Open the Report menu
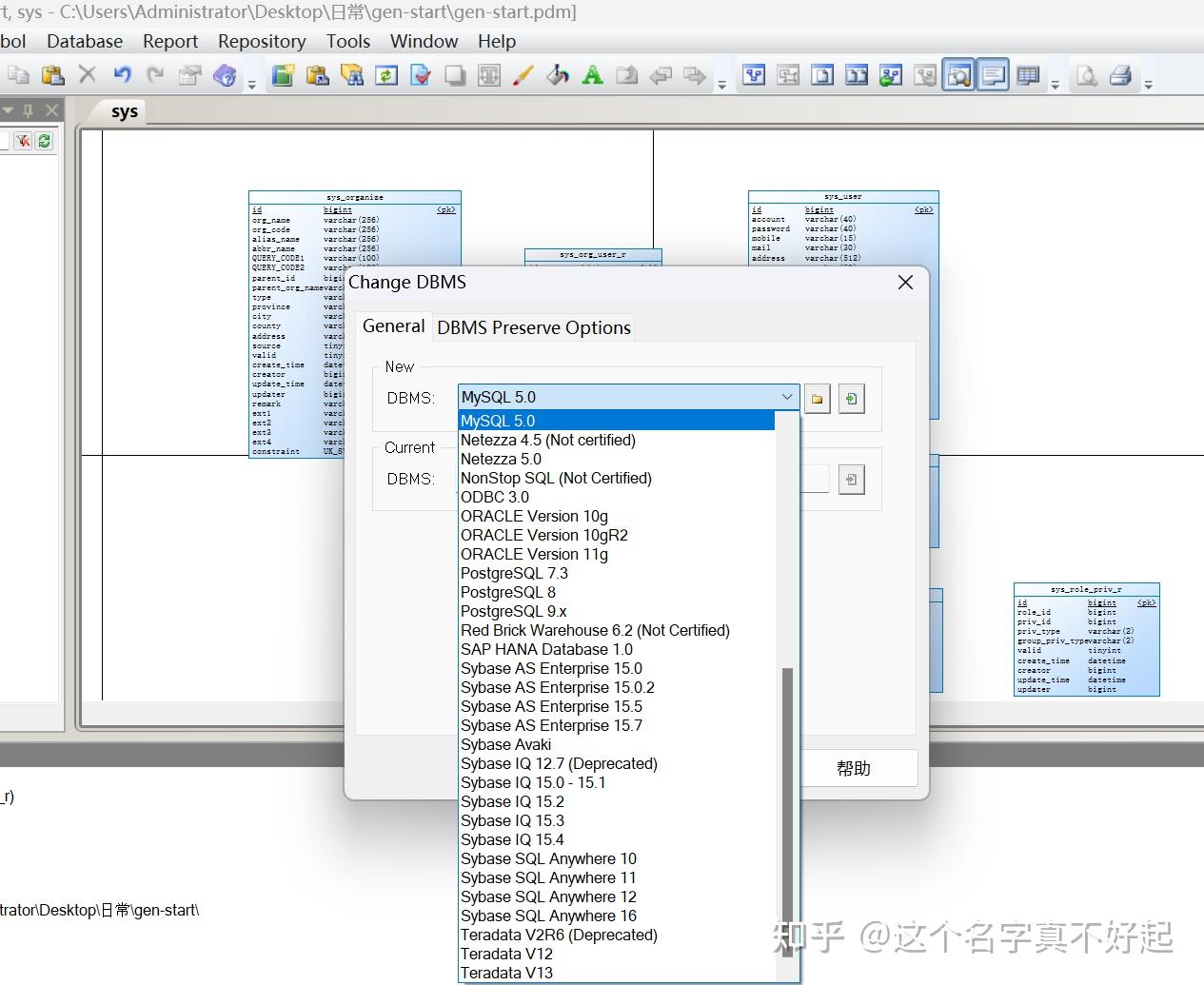 [170, 41]
